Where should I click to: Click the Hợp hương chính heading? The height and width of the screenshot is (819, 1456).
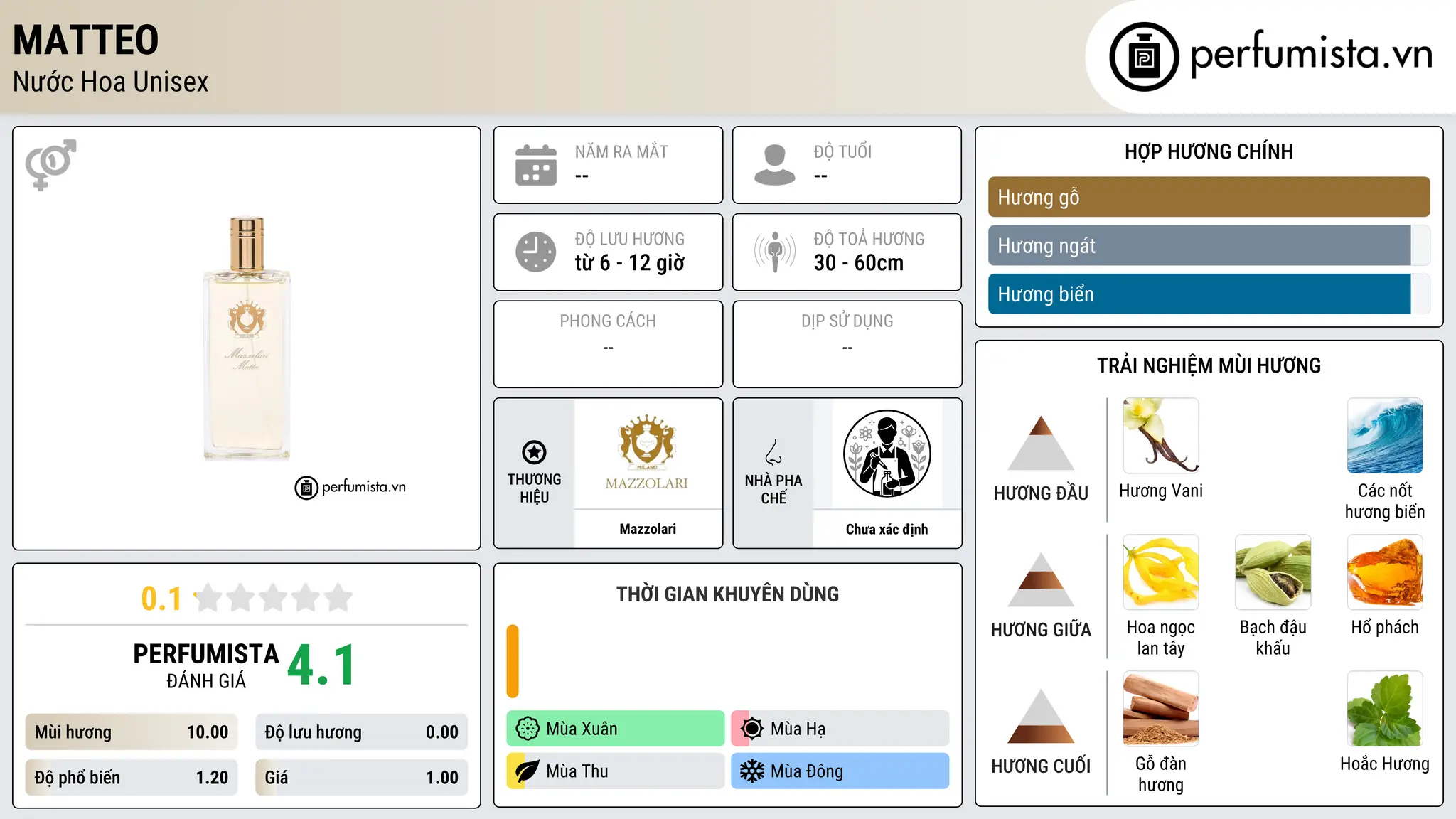(x=1209, y=151)
